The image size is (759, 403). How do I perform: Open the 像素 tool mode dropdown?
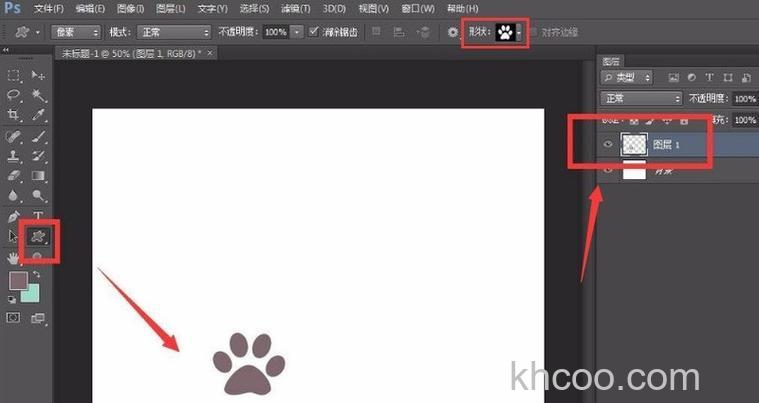point(76,32)
